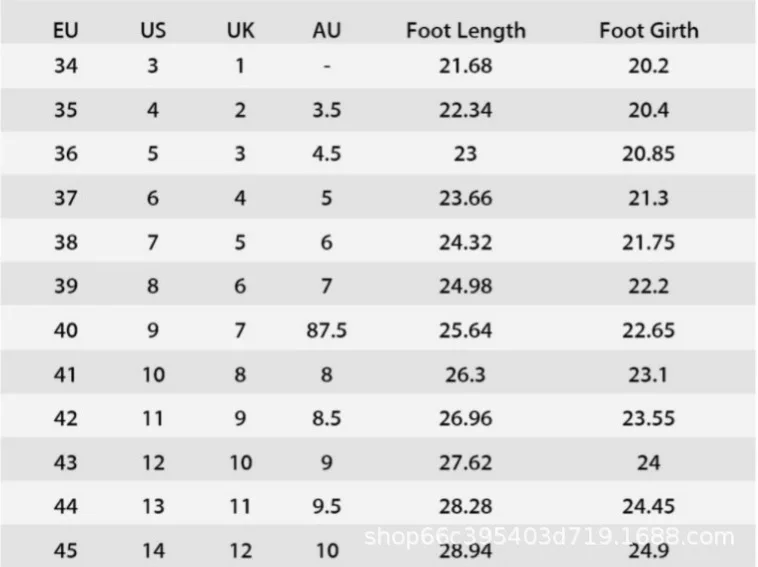This screenshot has width=758, height=567.
Task: Click the foot length value 27.62
Action: point(465,462)
